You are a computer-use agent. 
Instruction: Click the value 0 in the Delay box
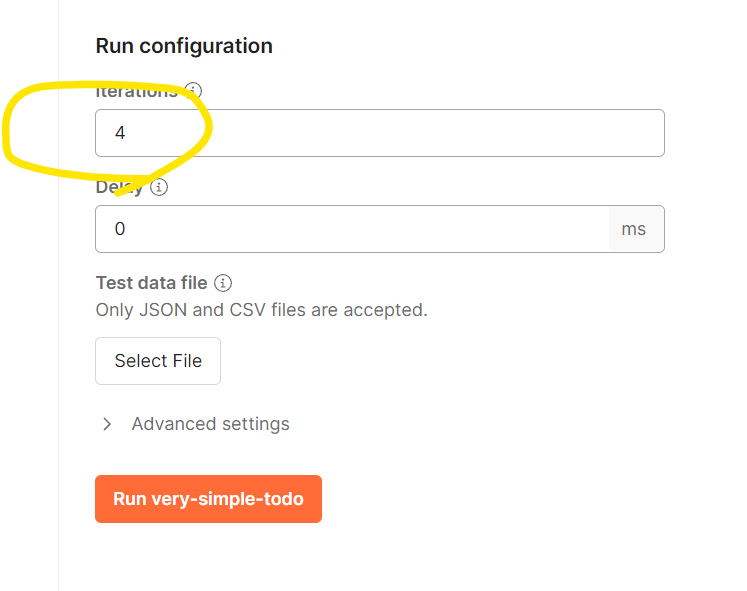pos(120,229)
